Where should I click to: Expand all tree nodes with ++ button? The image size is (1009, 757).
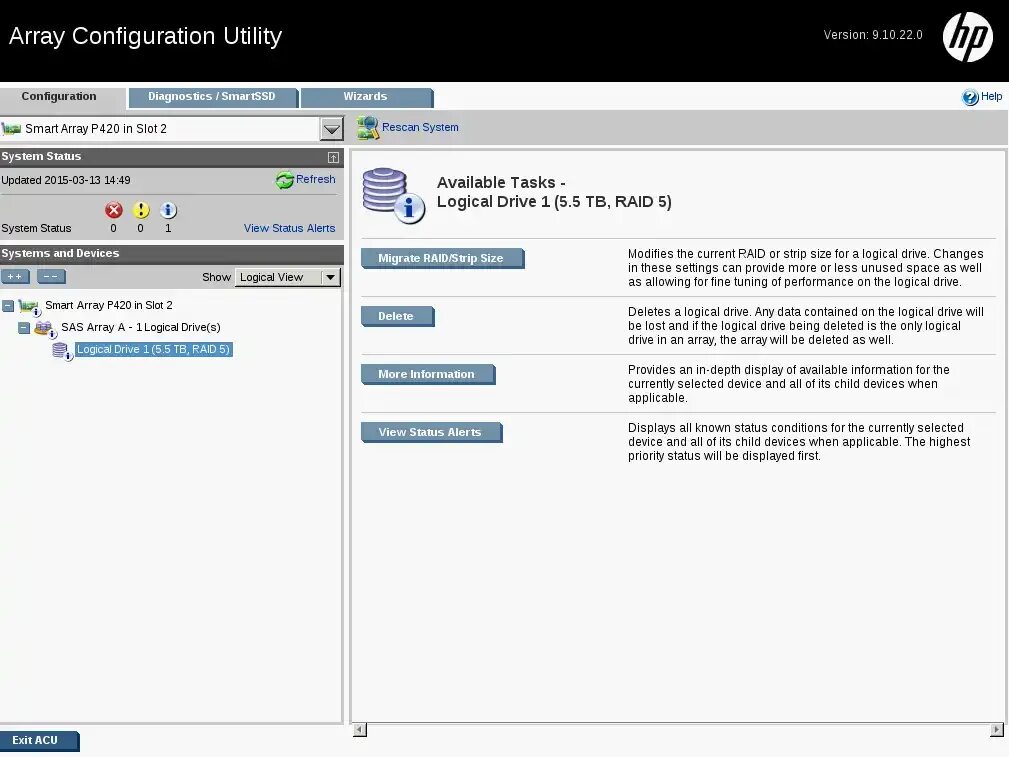click(15, 276)
